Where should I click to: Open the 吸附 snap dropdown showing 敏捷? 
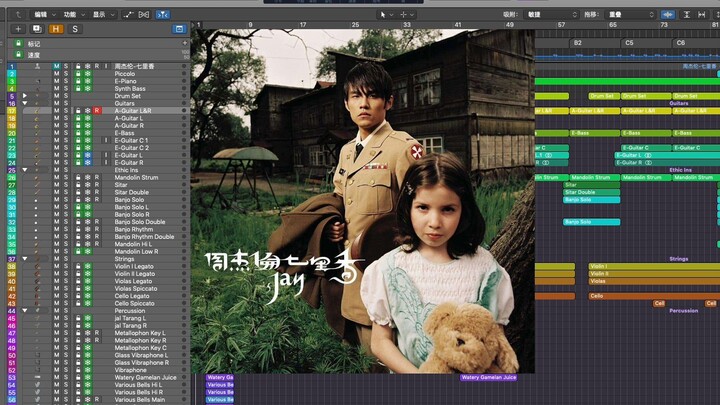click(551, 15)
